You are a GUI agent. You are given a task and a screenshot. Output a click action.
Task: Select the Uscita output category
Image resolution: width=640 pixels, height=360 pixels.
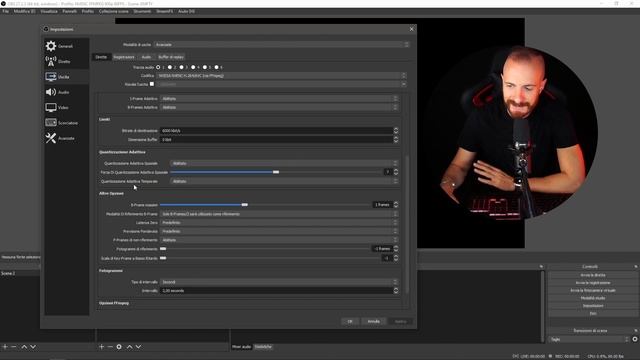pos(67,77)
